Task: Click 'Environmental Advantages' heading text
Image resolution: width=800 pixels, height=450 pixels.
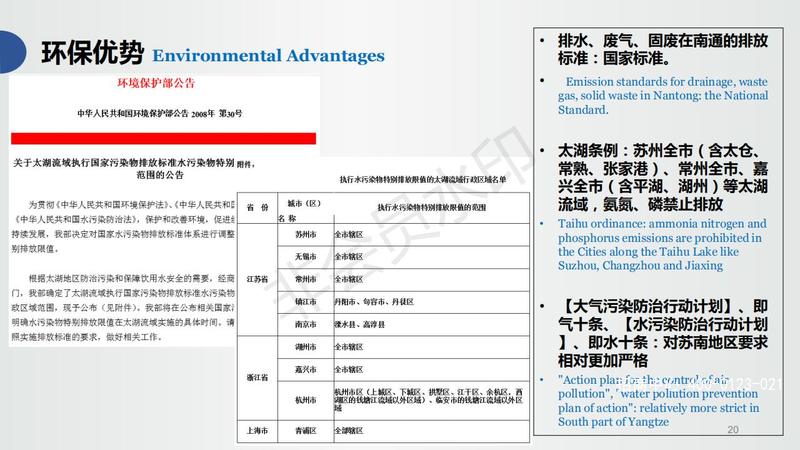Action: 268,56
